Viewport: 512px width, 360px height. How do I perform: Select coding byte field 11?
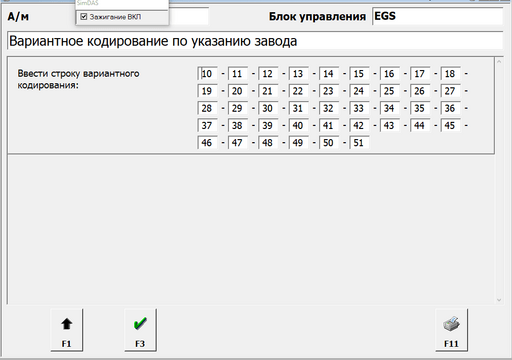coord(238,74)
